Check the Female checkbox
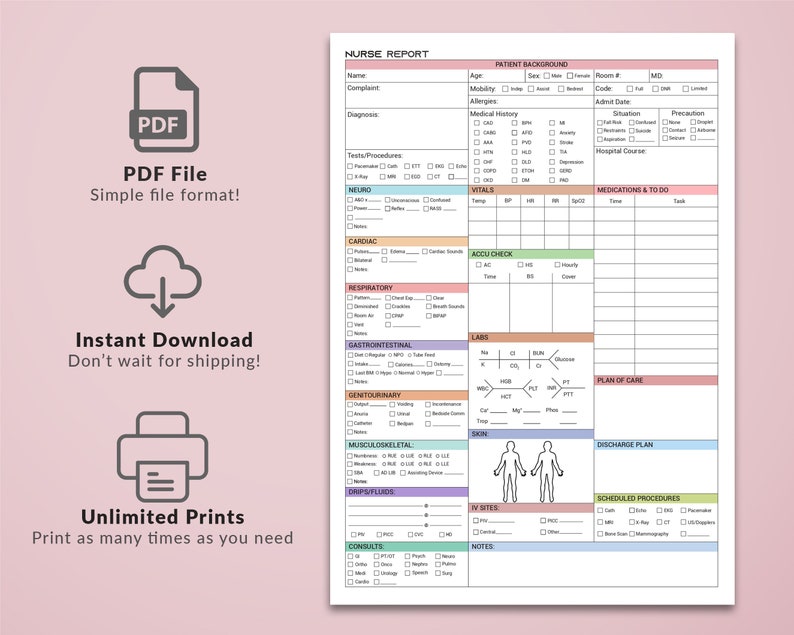794x635 pixels. 570,76
